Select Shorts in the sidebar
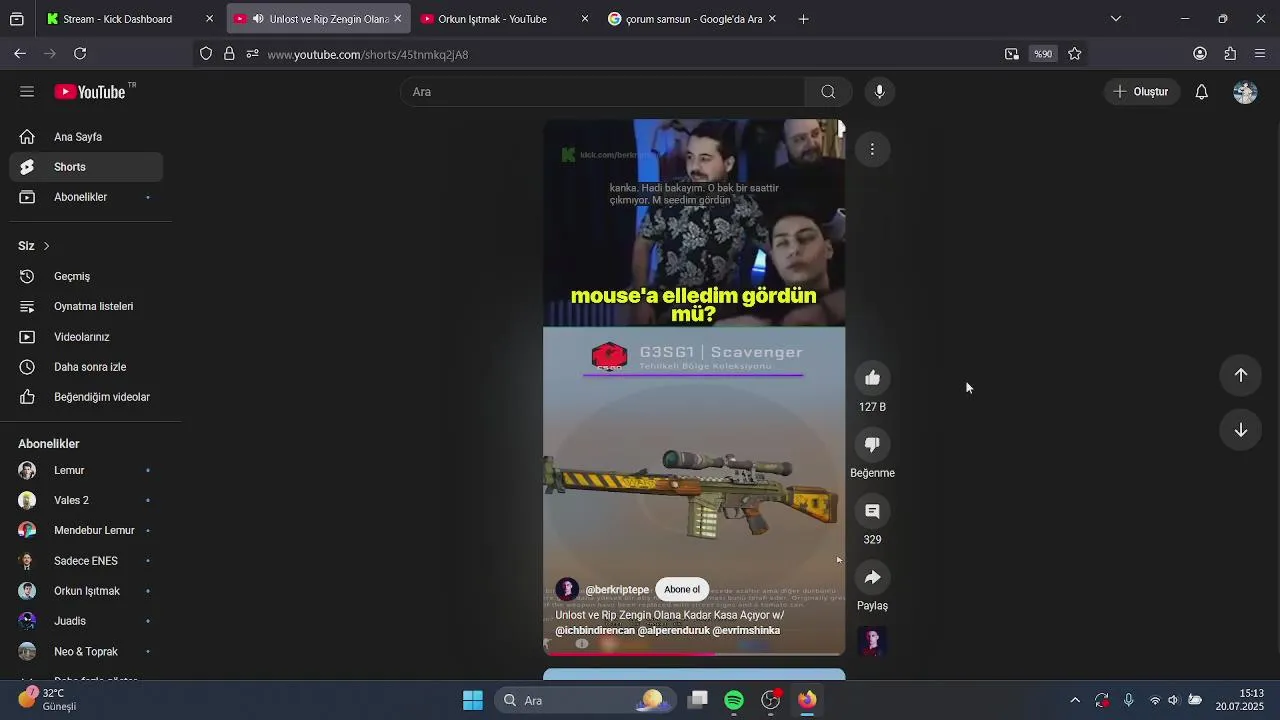 [86, 167]
